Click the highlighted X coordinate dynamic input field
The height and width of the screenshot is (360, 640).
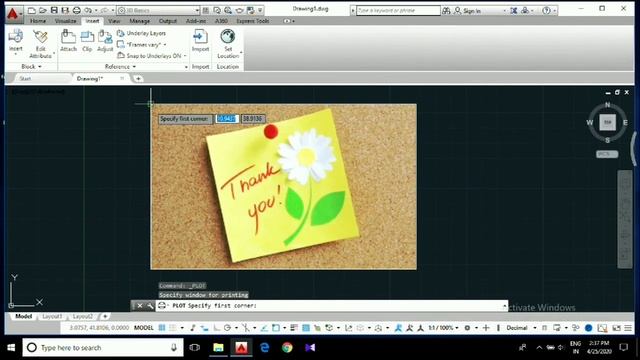[227, 119]
